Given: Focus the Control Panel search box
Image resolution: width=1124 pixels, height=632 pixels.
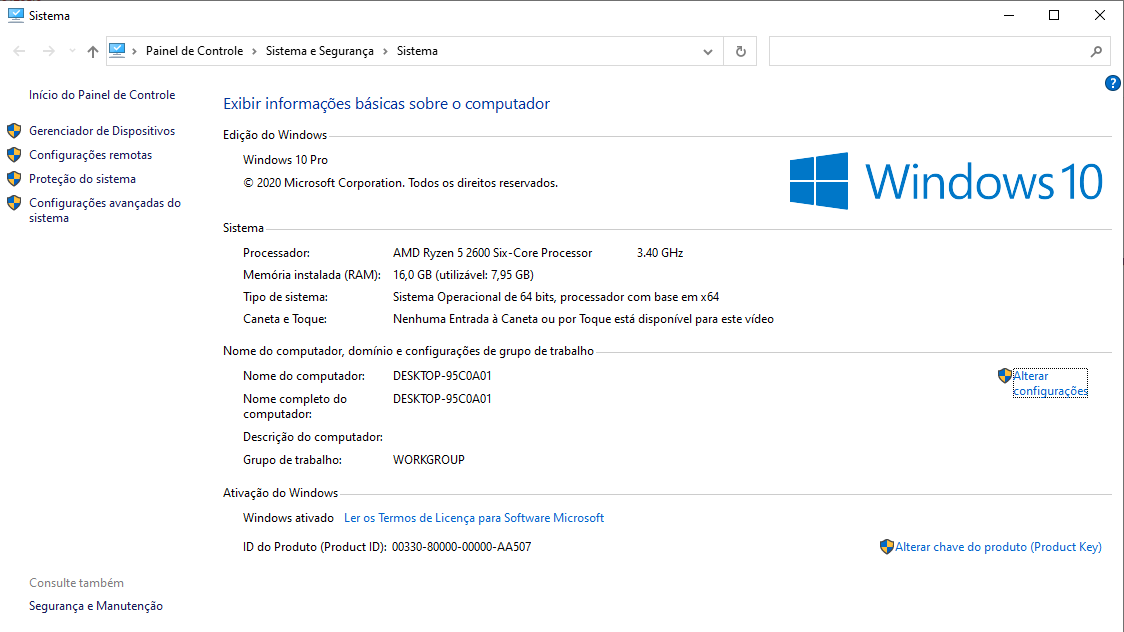Looking at the screenshot, I should (x=928, y=52).
